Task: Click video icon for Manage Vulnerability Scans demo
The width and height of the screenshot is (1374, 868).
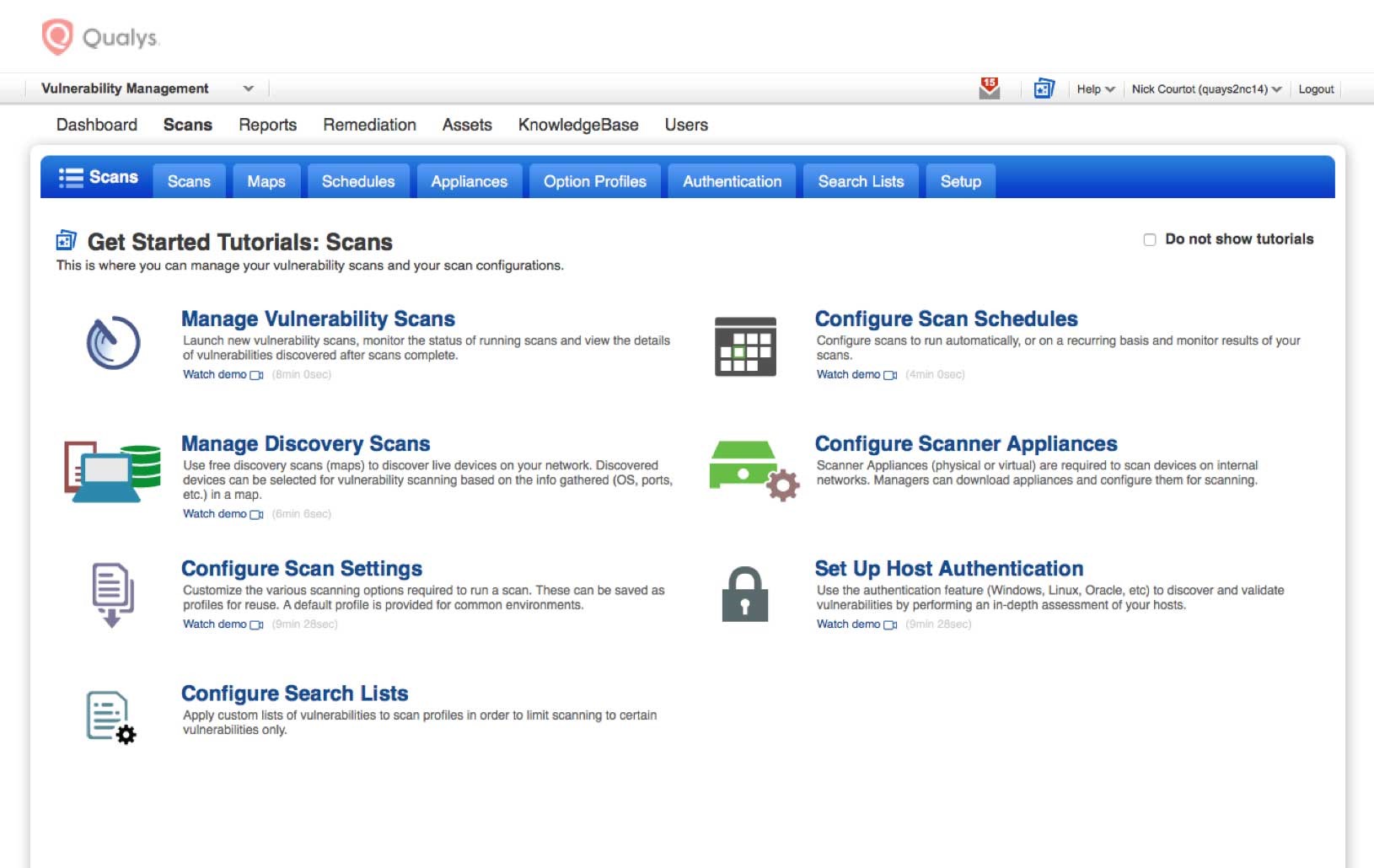Action: pos(256,375)
